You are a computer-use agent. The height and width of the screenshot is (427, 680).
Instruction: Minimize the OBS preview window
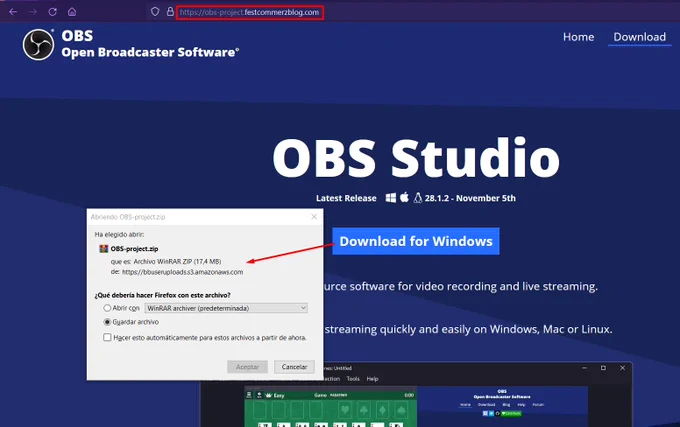pos(584,368)
